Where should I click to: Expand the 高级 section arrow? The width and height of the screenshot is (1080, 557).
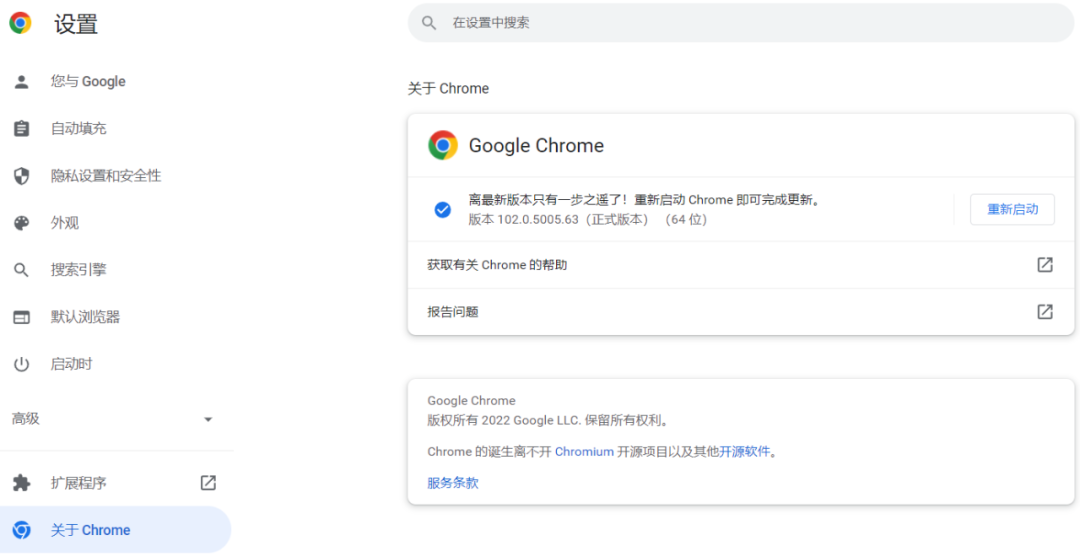pos(208,419)
